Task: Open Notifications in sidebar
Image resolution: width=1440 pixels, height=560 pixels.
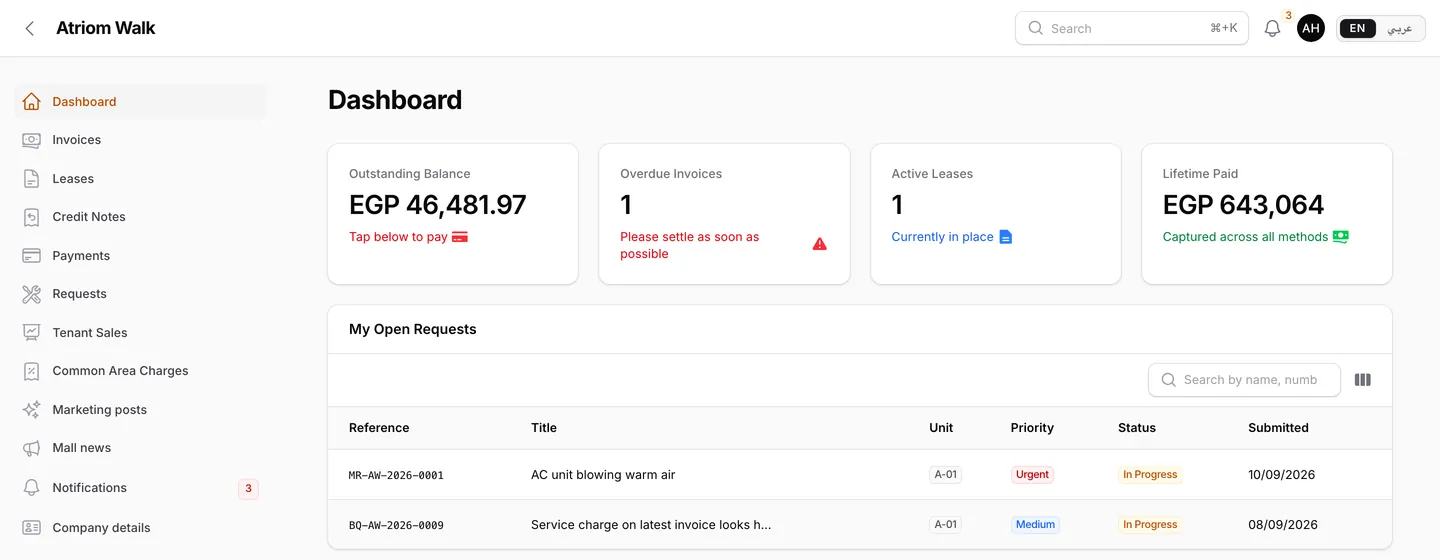Action: 141,487
